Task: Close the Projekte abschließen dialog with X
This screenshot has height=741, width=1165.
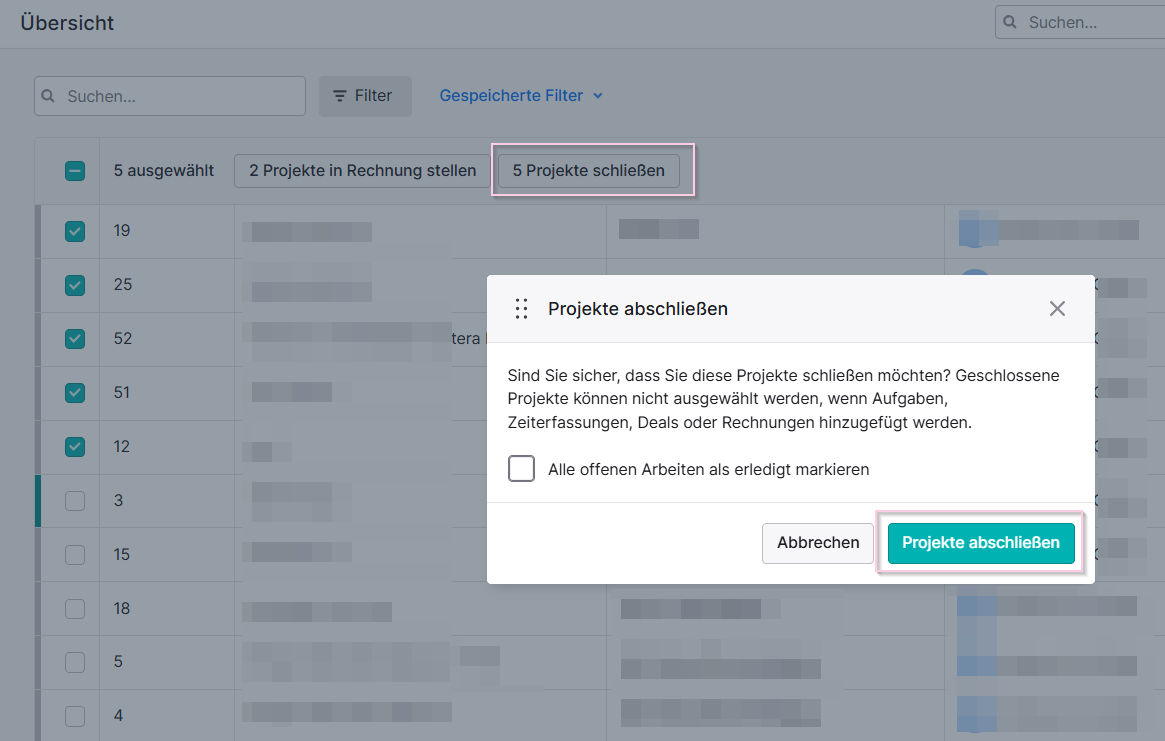Action: [x=1057, y=308]
